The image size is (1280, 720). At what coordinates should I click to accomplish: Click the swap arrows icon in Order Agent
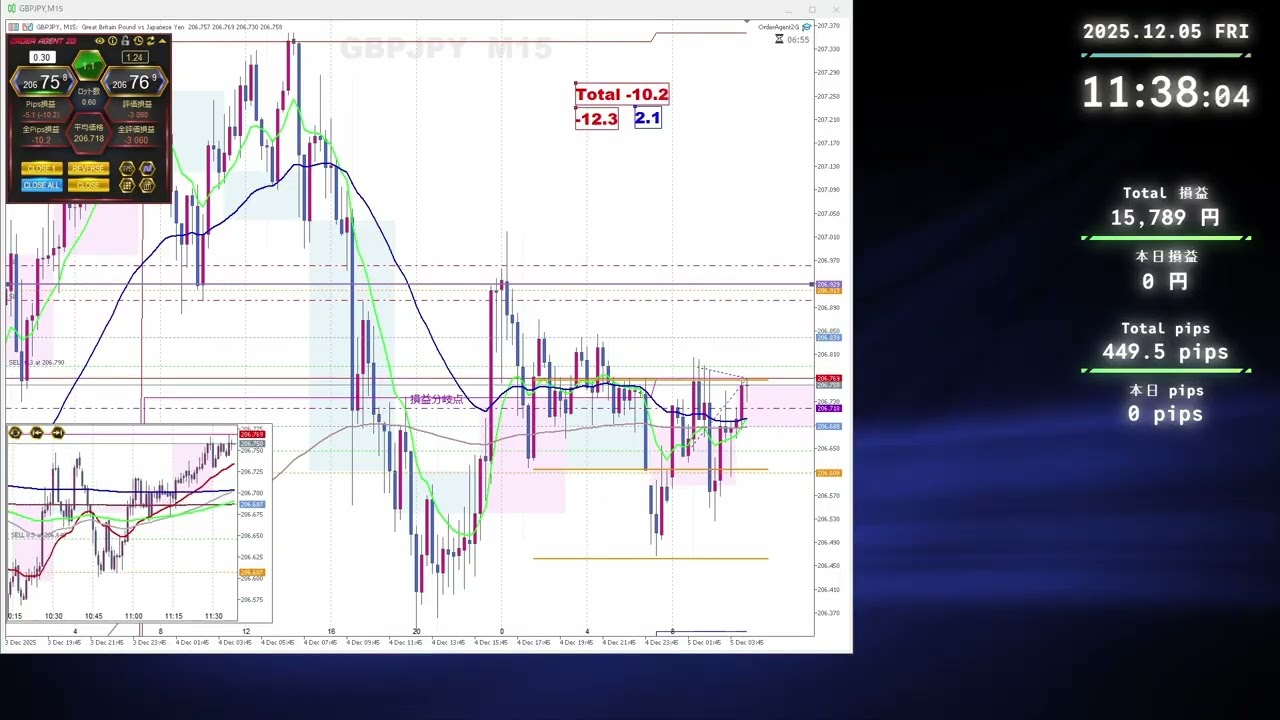click(150, 41)
